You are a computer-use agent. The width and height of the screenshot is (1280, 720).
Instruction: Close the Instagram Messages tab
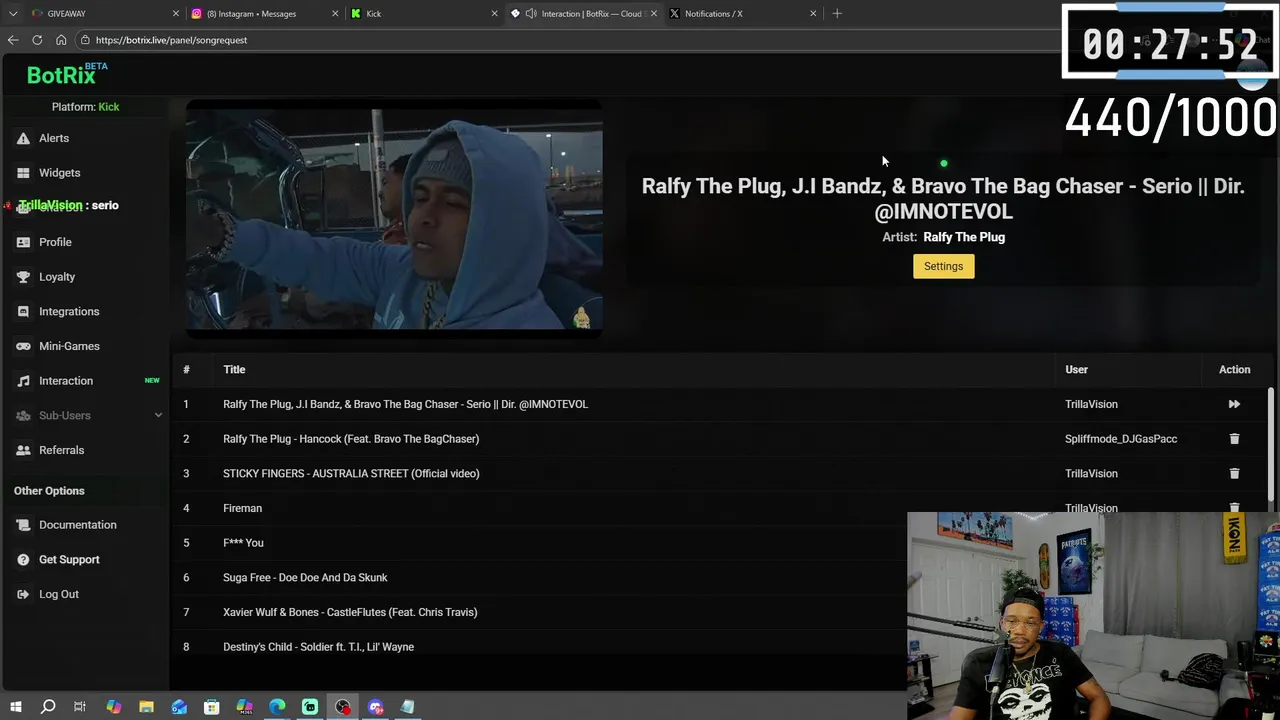[x=335, y=13]
